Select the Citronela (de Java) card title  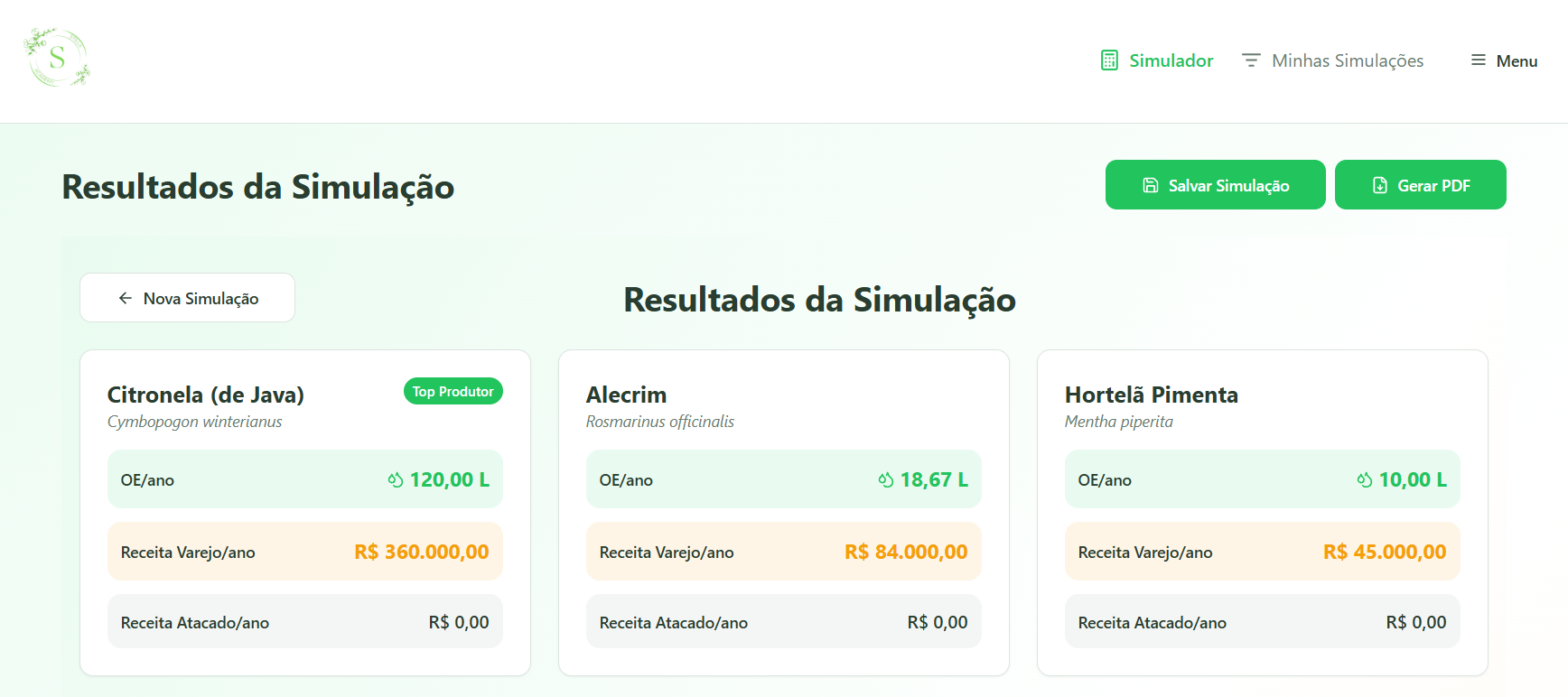point(205,395)
